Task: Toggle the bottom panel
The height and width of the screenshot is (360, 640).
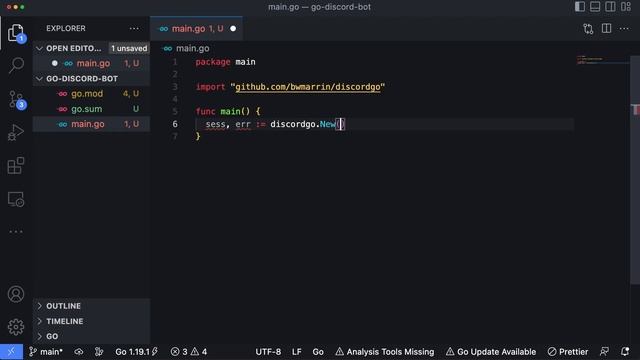Action: 595,7
